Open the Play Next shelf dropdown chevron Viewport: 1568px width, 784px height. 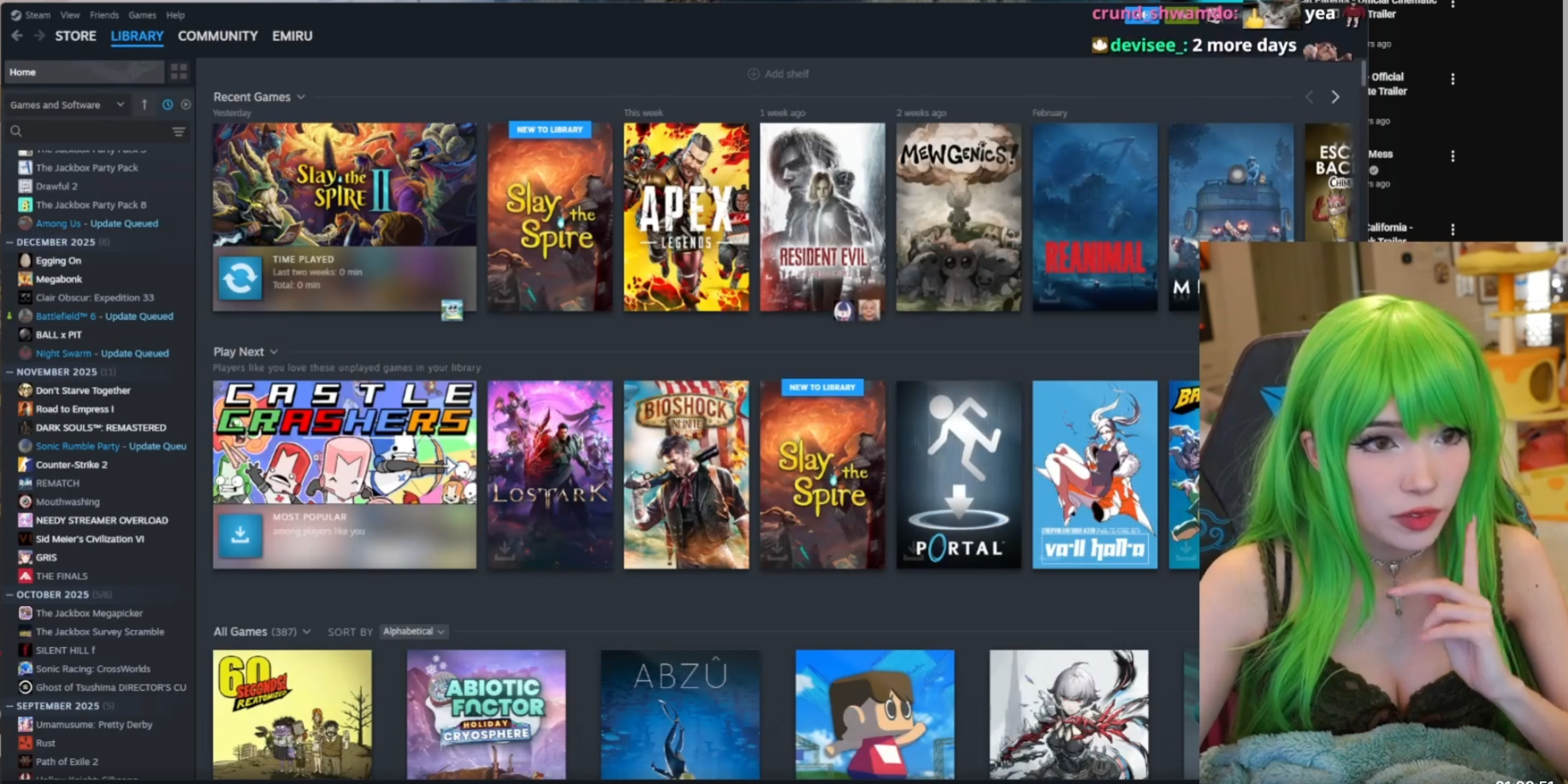click(x=274, y=352)
